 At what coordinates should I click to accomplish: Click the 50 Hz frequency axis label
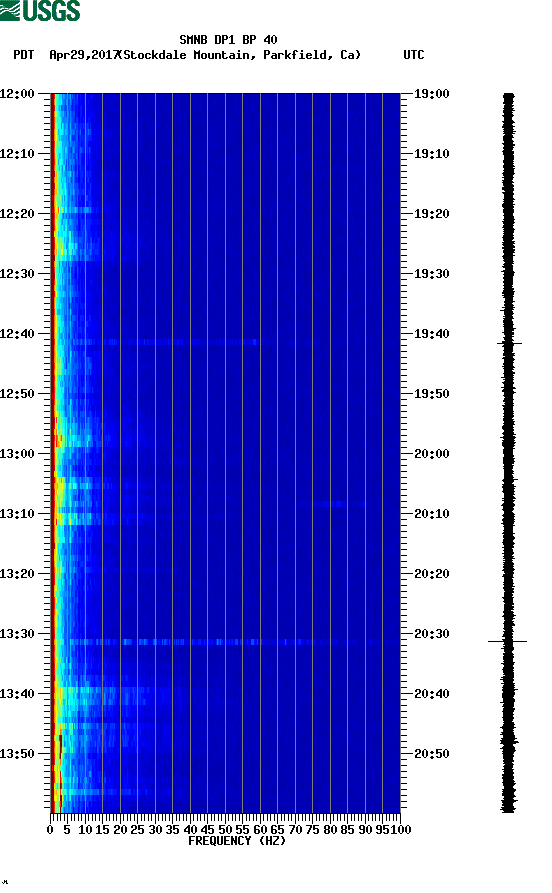(226, 830)
